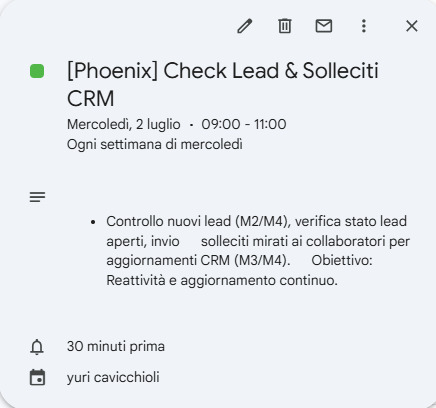Open the event editor with the pencil icon
This screenshot has height=408, width=436.
(245, 26)
